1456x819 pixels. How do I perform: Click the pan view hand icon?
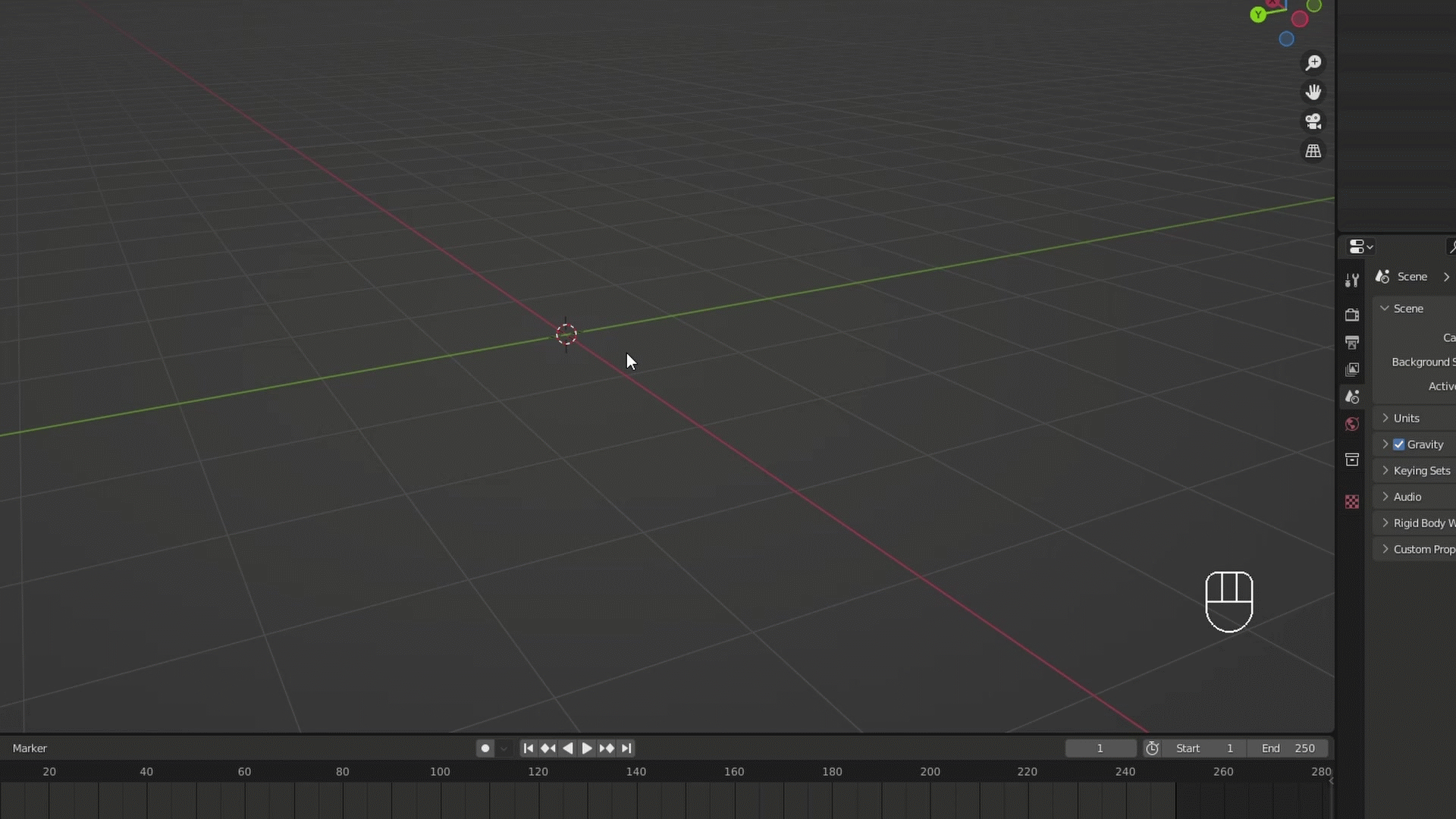pyautogui.click(x=1313, y=93)
